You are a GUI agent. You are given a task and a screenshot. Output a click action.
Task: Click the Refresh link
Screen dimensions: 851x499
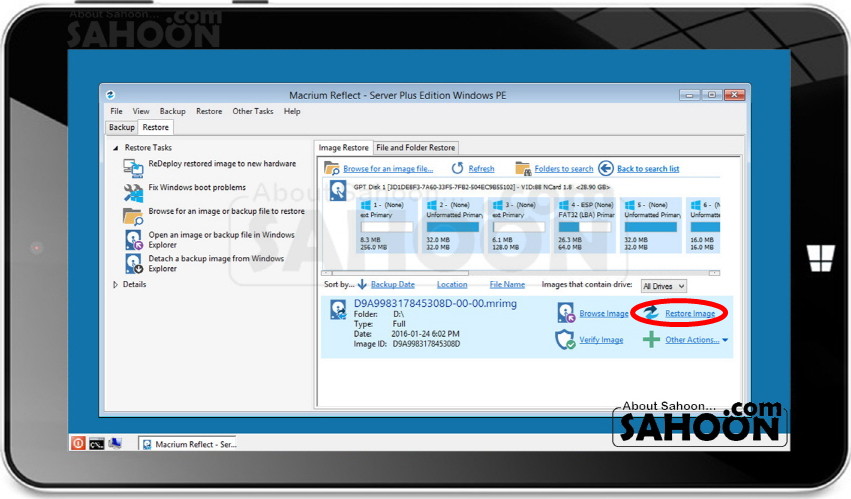(x=481, y=169)
